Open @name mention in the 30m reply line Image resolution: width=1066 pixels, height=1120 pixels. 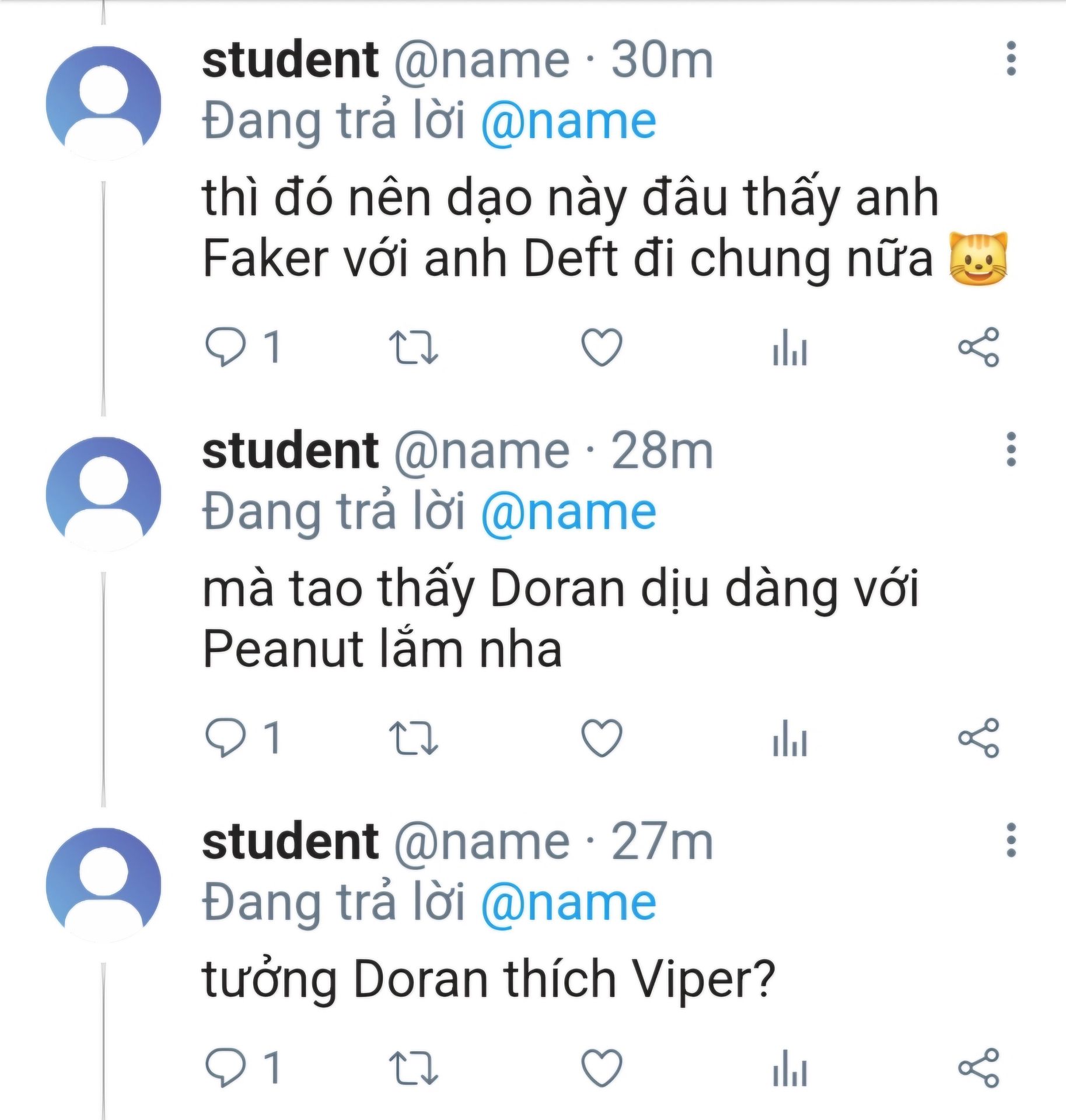pyautogui.click(x=568, y=123)
